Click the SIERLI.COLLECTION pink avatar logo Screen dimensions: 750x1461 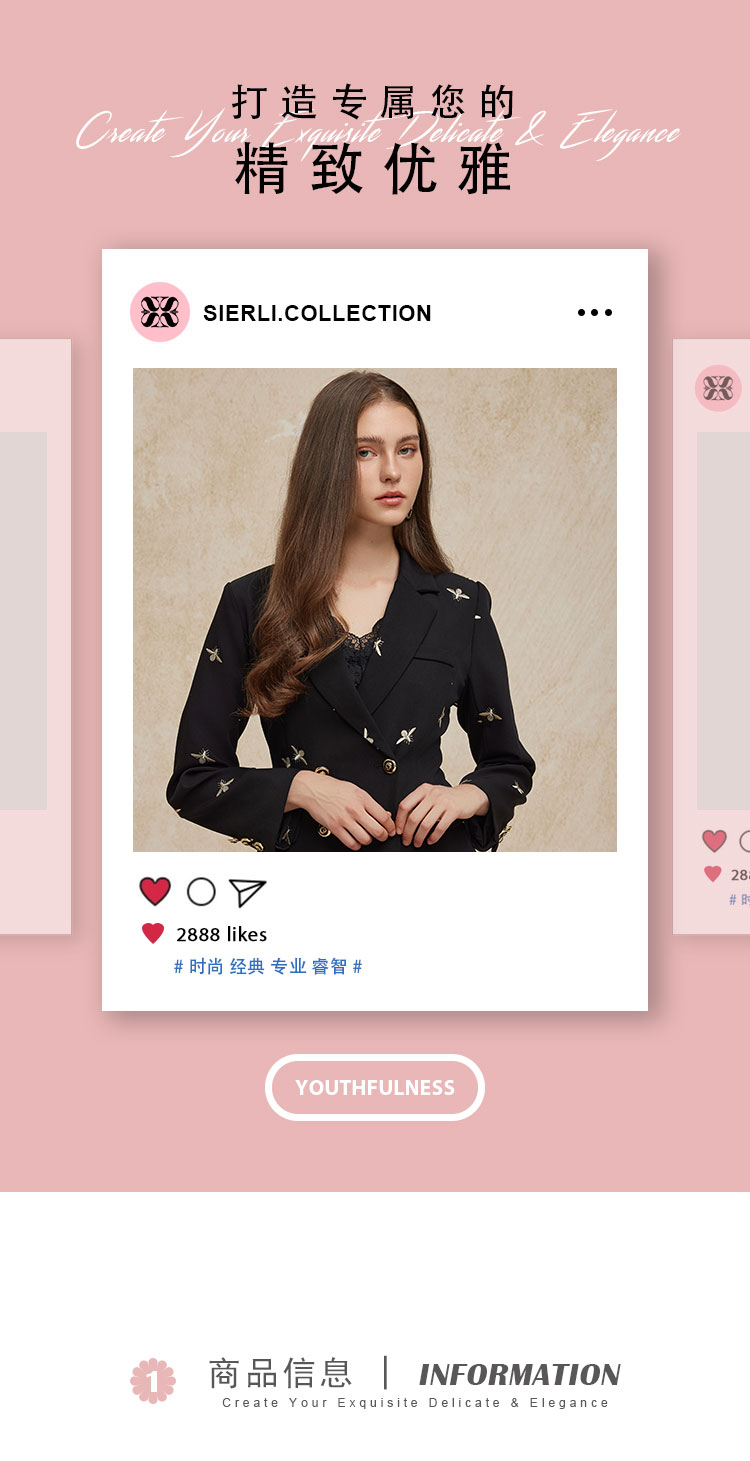click(160, 312)
